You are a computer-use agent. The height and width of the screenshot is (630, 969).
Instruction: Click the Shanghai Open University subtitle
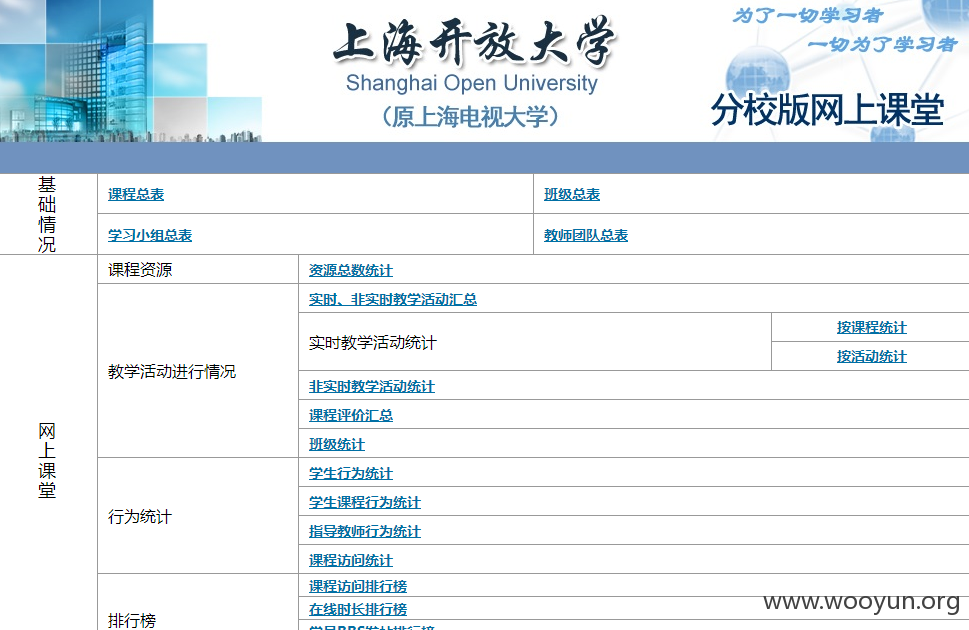point(472,83)
